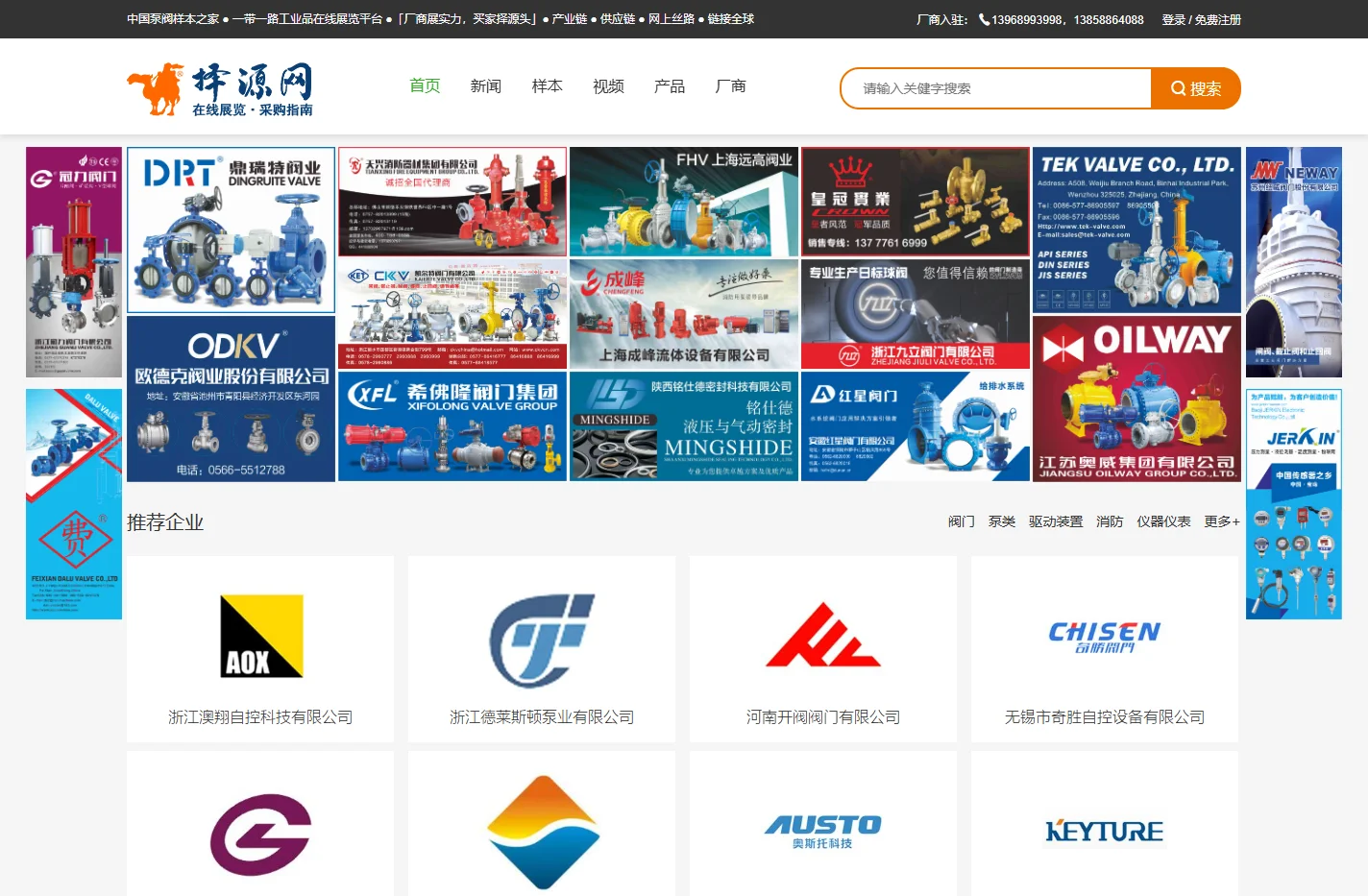
Task: Open the TEK VALVE CO., LTD. banner
Action: coord(1136,230)
